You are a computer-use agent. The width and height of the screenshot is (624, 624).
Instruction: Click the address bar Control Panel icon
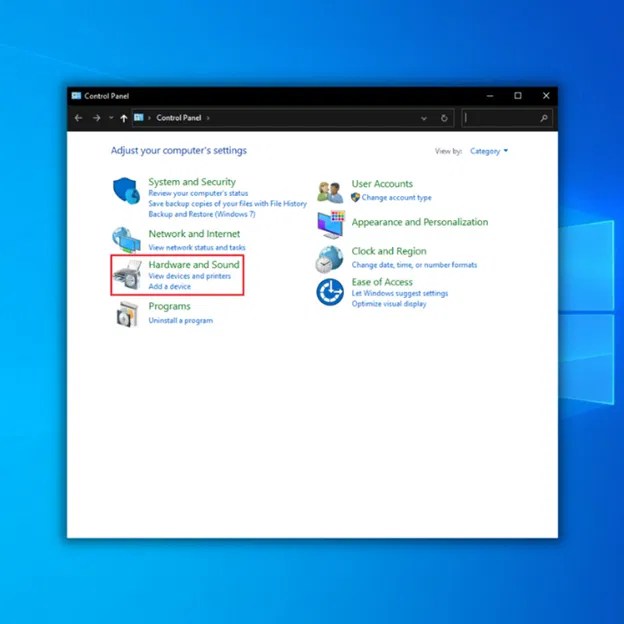tap(138, 117)
